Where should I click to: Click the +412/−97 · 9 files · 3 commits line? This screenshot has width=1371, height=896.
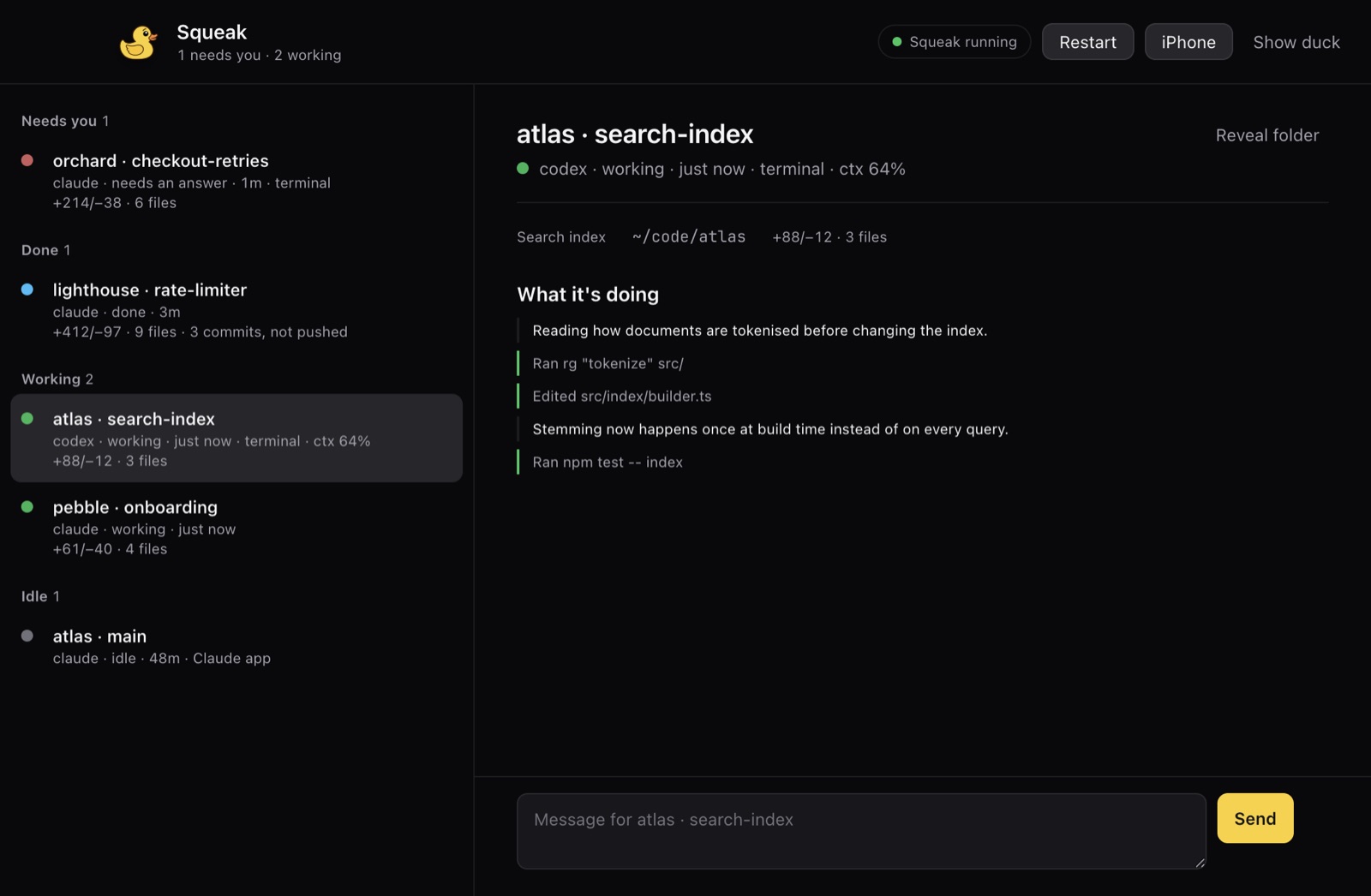[201, 332]
